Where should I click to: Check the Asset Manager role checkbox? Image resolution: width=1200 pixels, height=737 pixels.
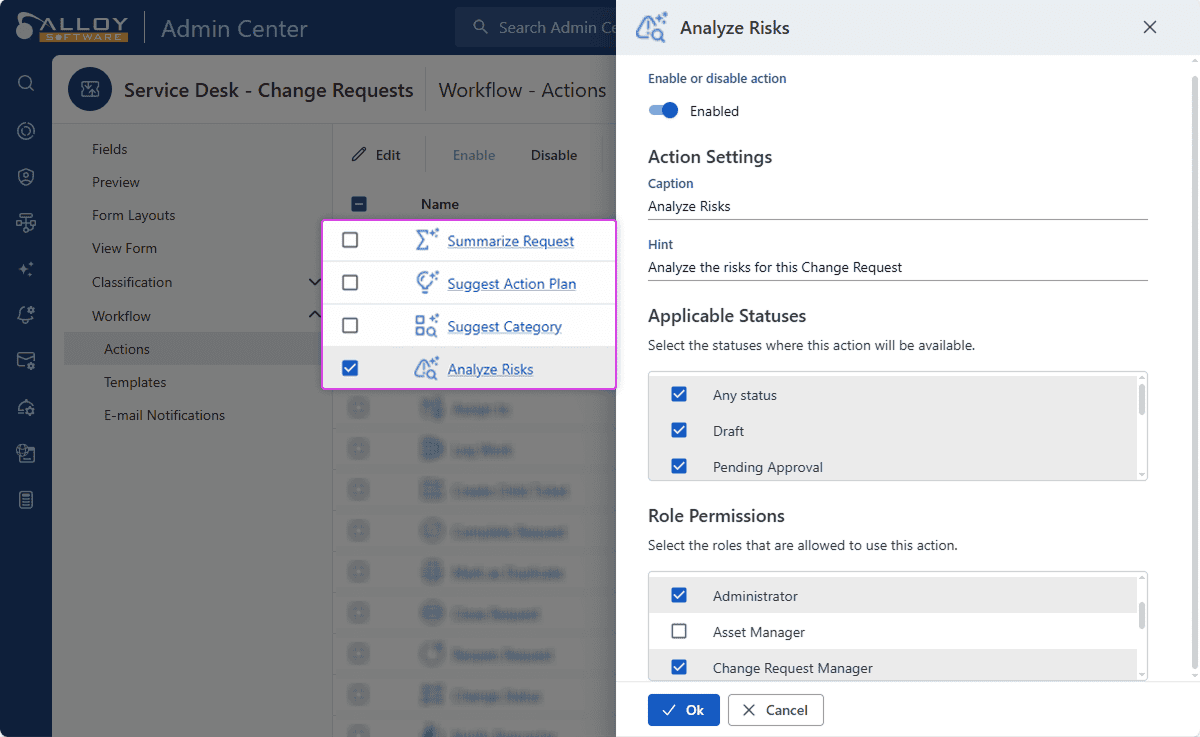tap(679, 632)
